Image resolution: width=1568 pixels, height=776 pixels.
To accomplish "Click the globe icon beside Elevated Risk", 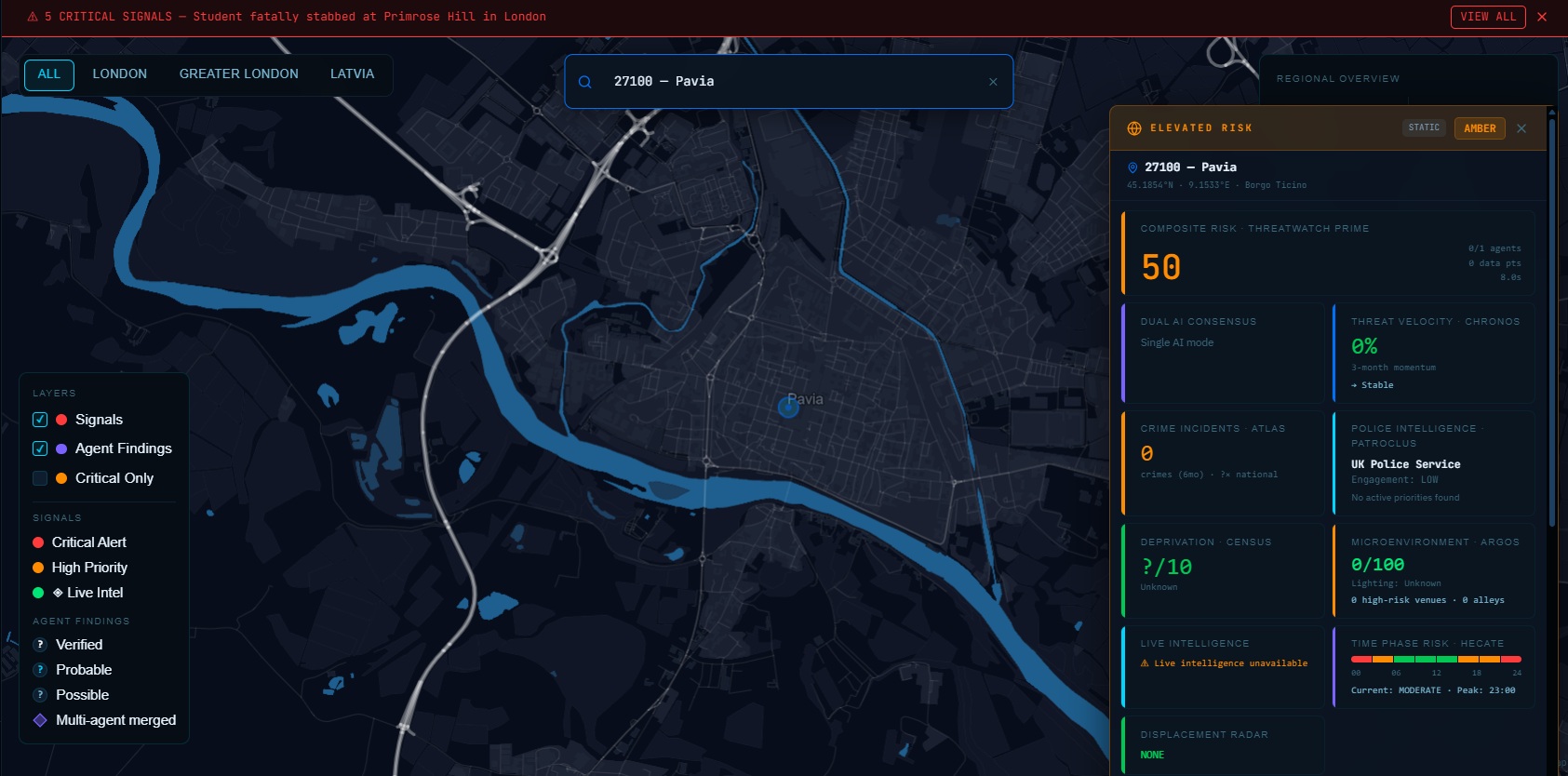I will point(1134,128).
